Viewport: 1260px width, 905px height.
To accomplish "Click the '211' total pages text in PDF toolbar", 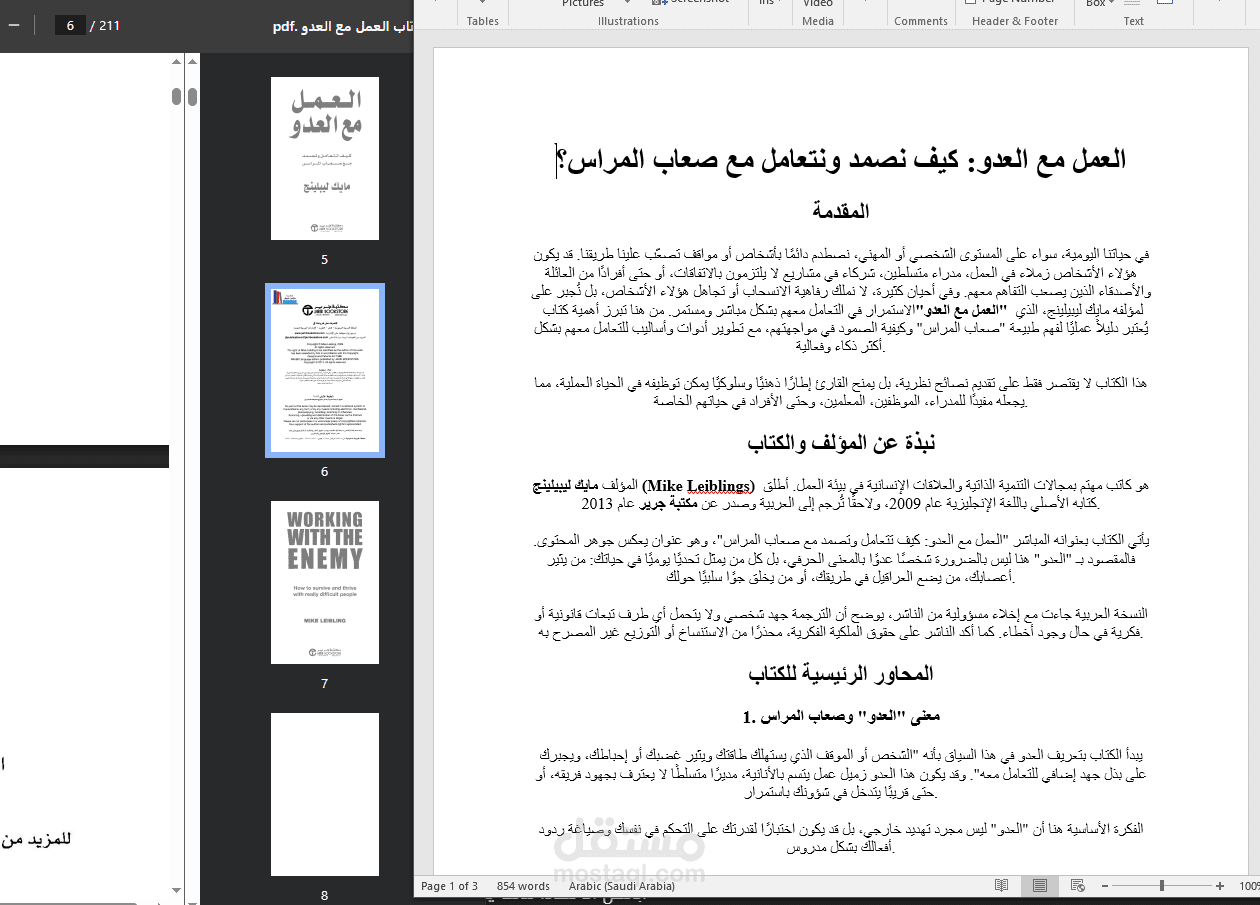I will tap(109, 26).
